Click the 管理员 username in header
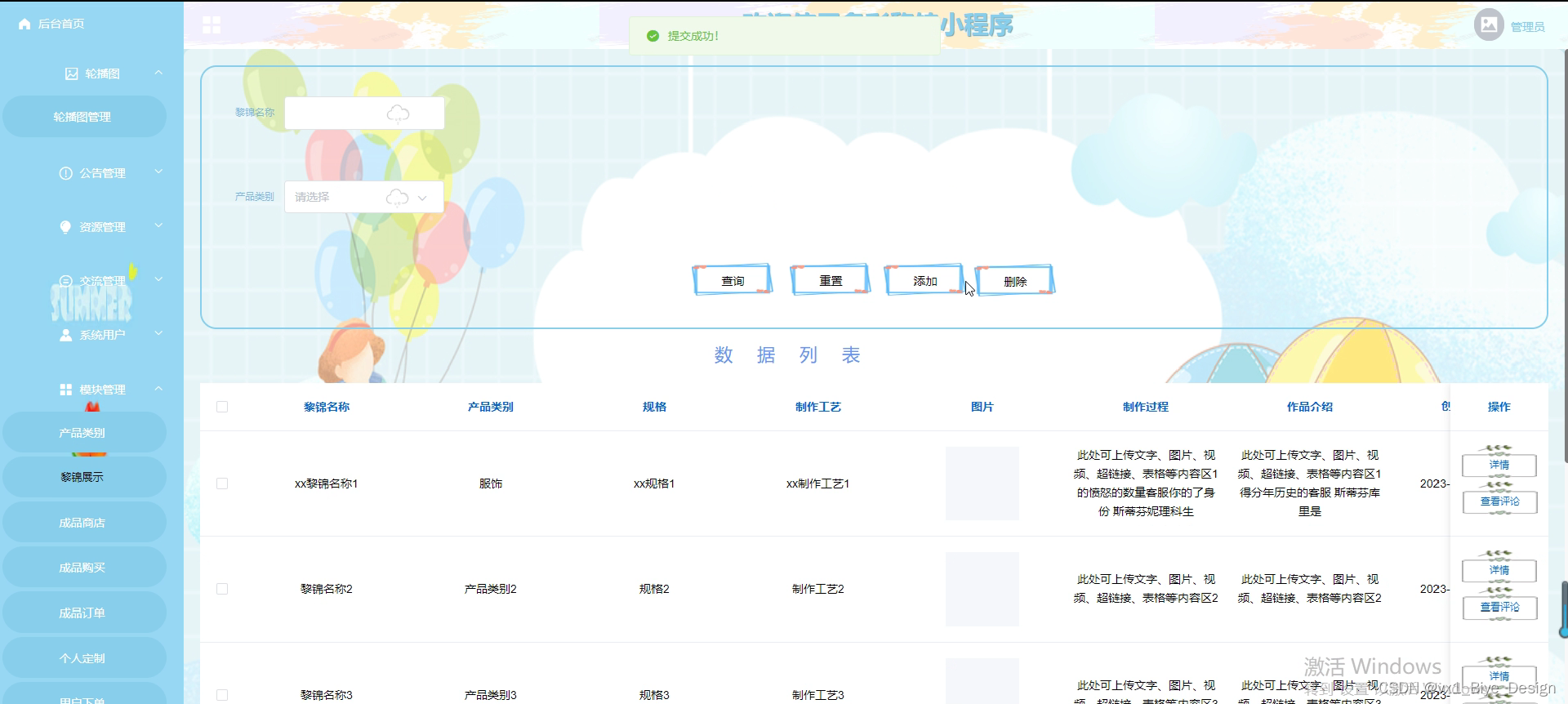Viewport: 1568px width, 704px height. [1527, 27]
